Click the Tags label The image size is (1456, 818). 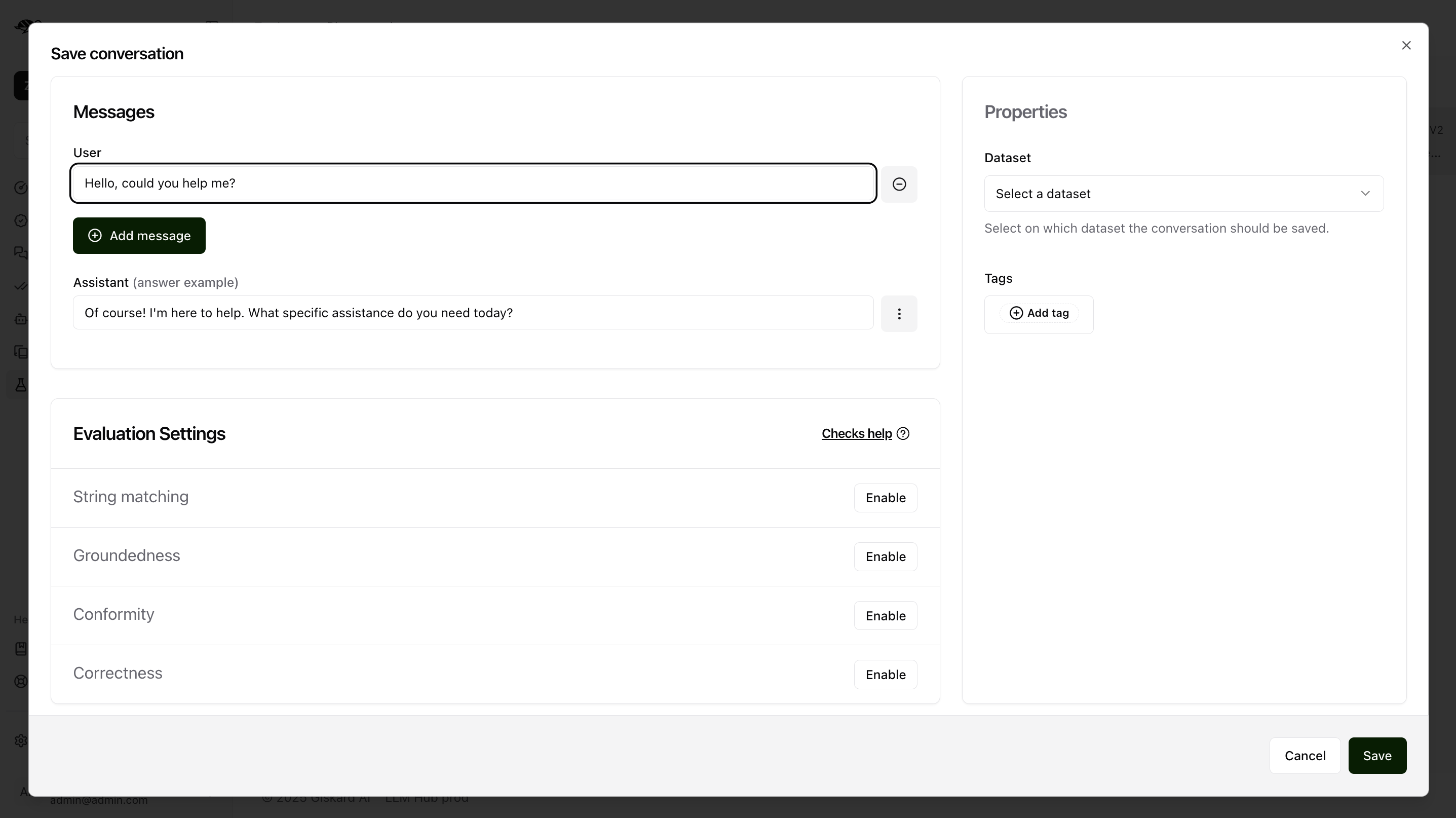point(998,279)
